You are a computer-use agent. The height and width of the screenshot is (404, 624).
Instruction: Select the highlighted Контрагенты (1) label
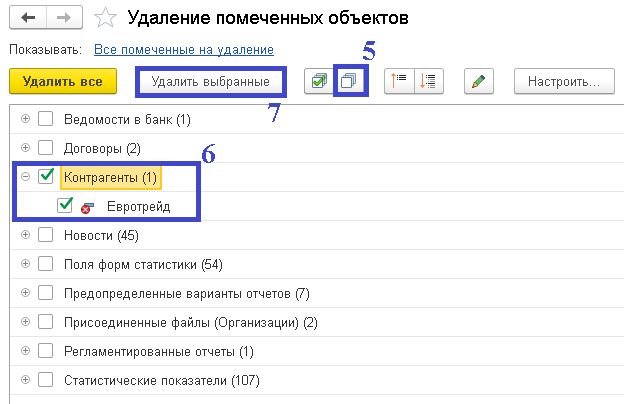click(x=111, y=178)
